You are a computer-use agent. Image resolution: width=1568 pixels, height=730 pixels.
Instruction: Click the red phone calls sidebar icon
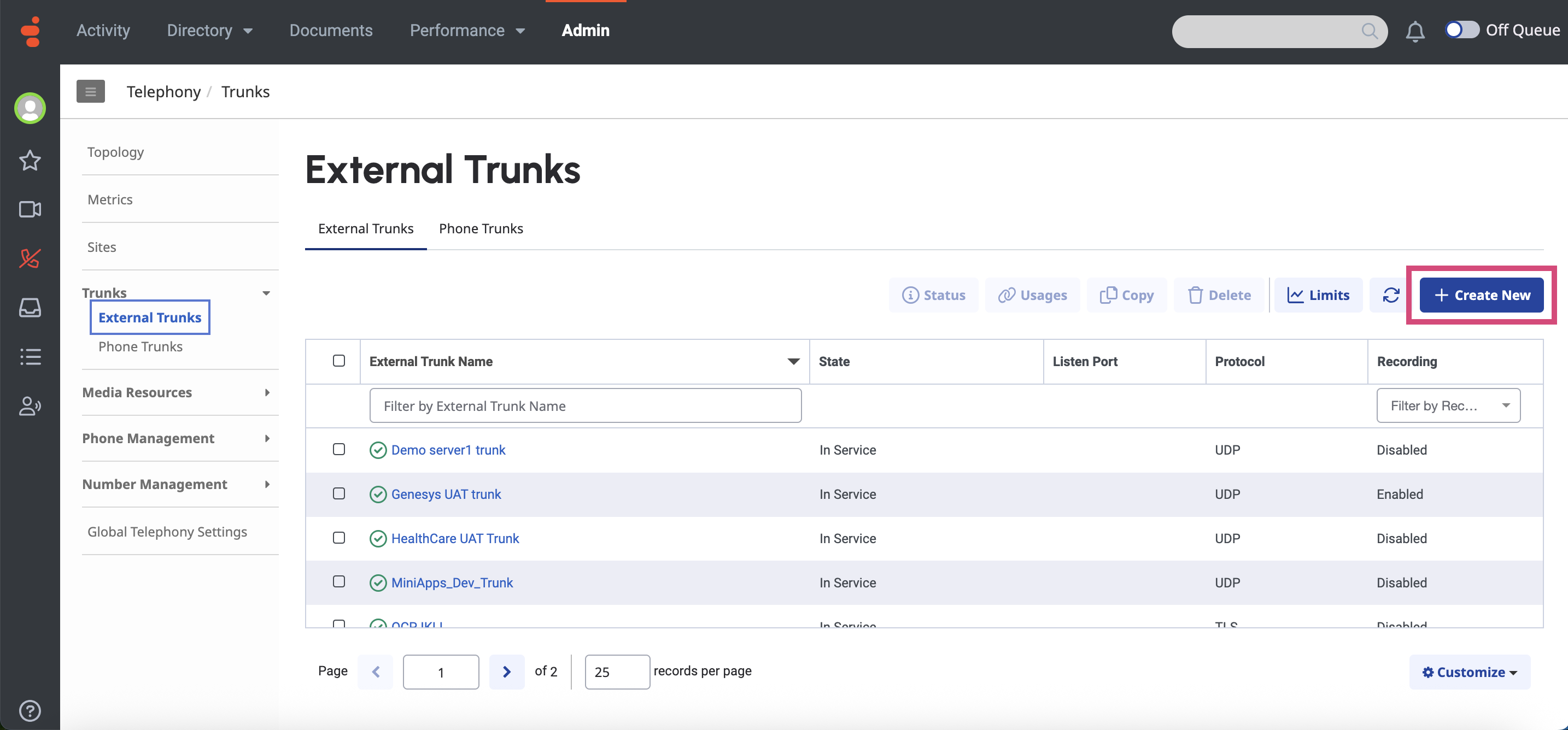[x=30, y=258]
